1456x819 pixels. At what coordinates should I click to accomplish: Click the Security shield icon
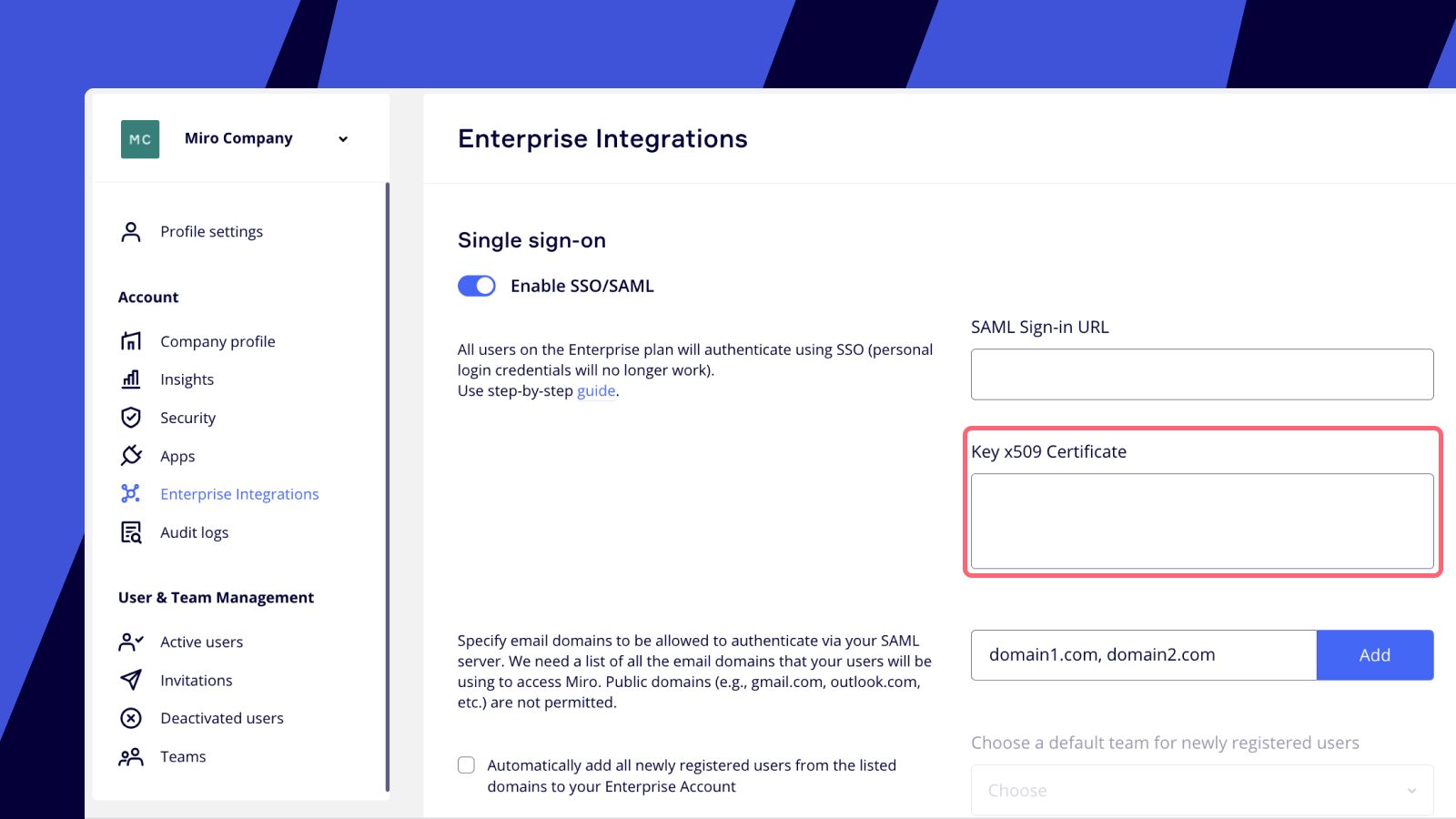coord(132,417)
